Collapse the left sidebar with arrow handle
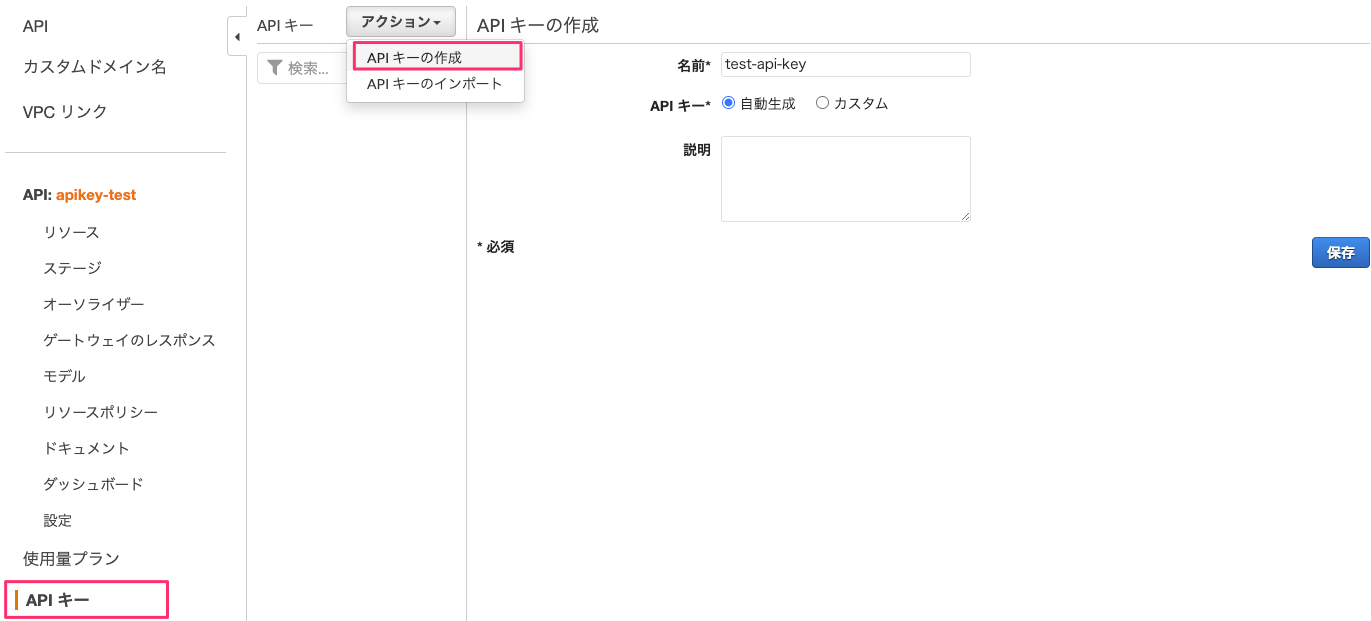 (x=237, y=37)
